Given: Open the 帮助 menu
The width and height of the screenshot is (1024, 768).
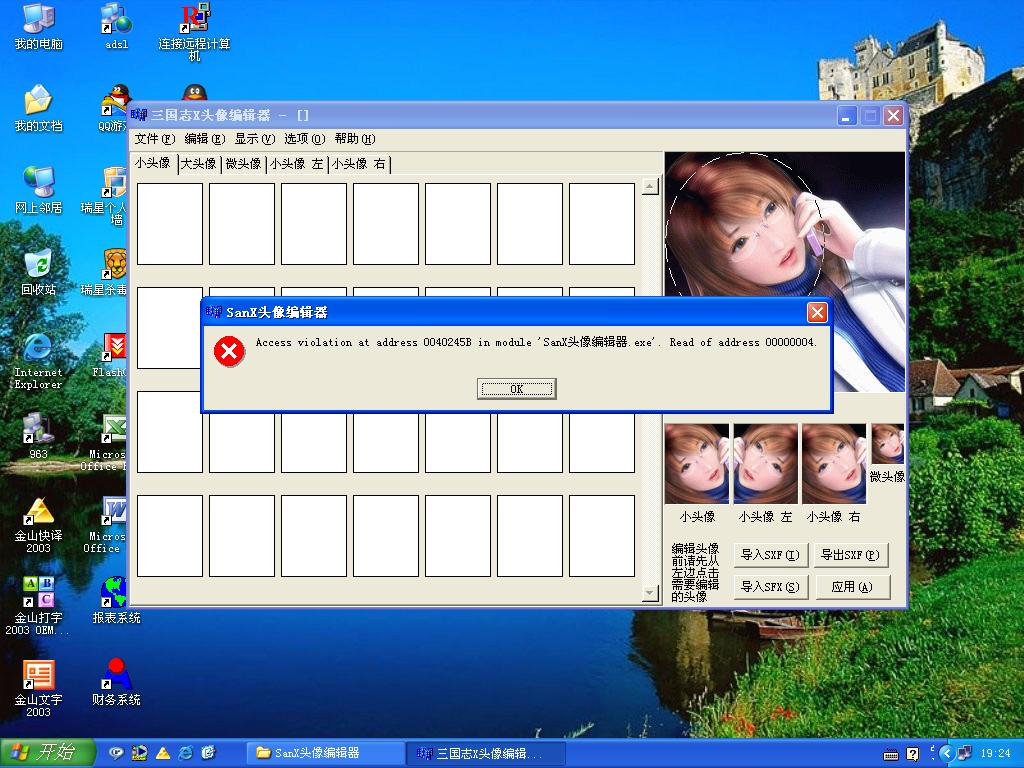Looking at the screenshot, I should 354,139.
